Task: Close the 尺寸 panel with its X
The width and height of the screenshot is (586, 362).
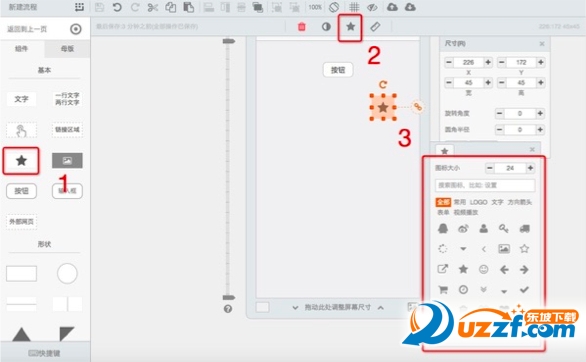Action: (x=542, y=44)
